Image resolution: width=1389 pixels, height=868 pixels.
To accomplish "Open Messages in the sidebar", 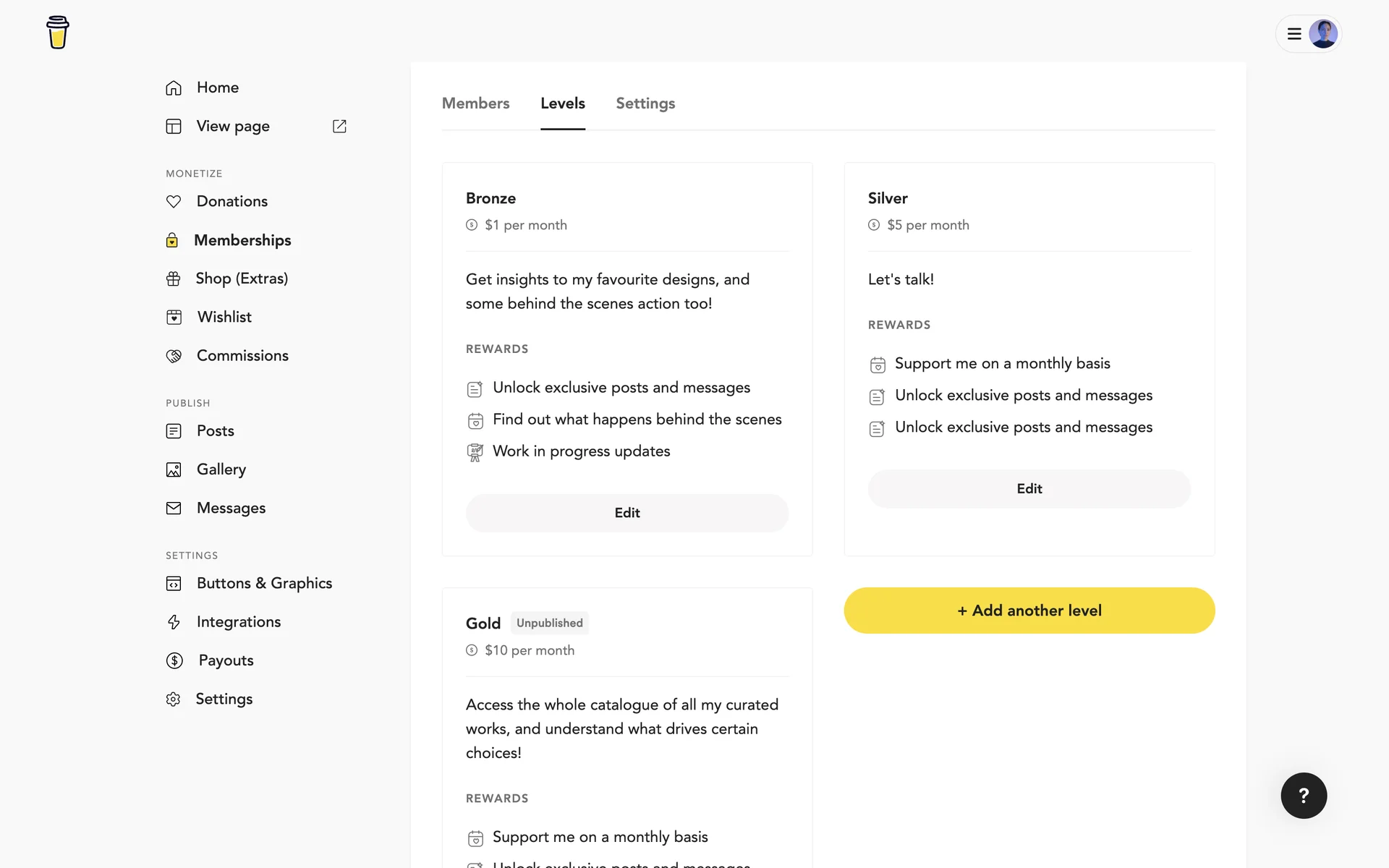I will [x=231, y=508].
